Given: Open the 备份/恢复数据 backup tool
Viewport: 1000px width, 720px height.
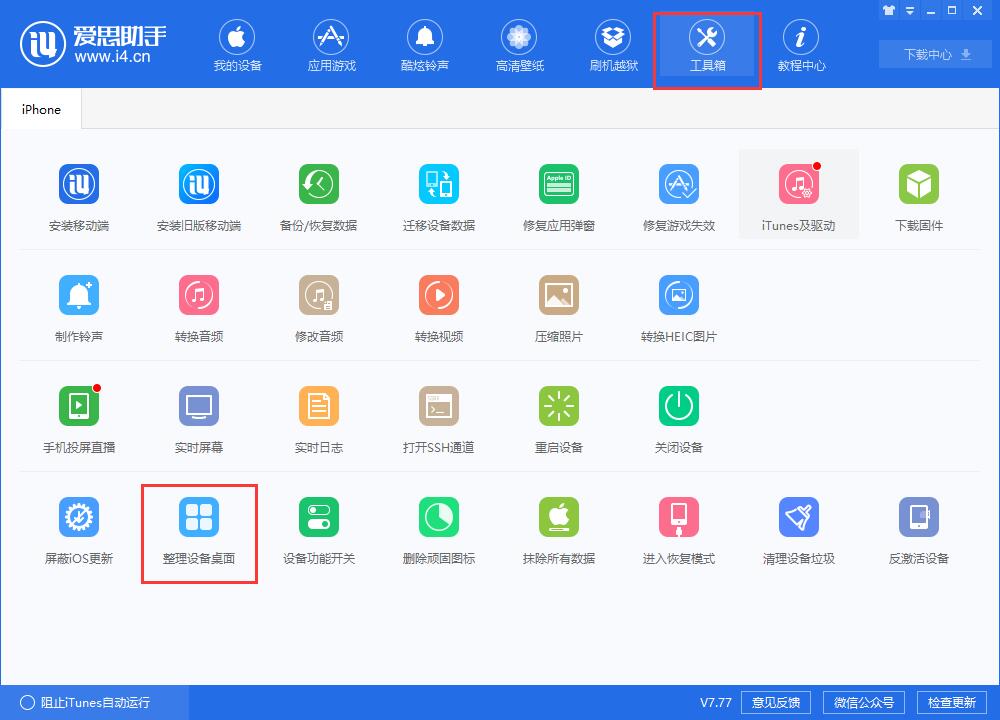Looking at the screenshot, I should (x=319, y=195).
